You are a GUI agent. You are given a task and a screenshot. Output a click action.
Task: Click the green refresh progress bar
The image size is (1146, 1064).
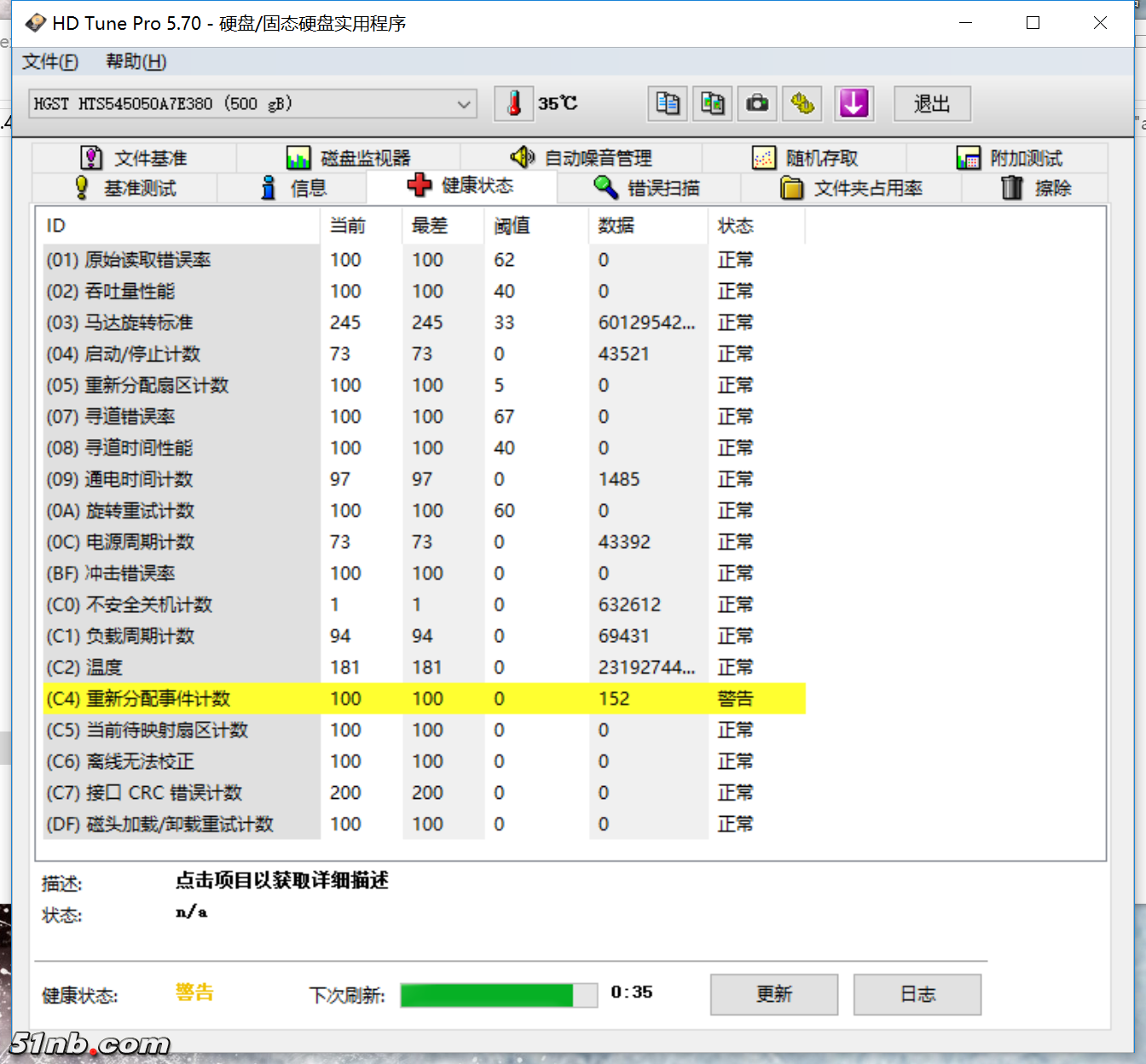point(499,994)
